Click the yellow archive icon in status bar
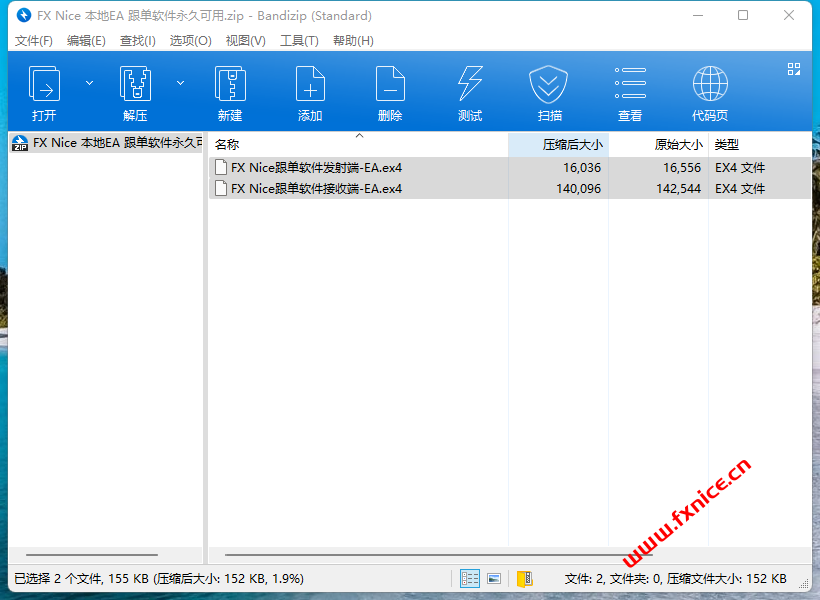The width and height of the screenshot is (820, 600). point(525,579)
